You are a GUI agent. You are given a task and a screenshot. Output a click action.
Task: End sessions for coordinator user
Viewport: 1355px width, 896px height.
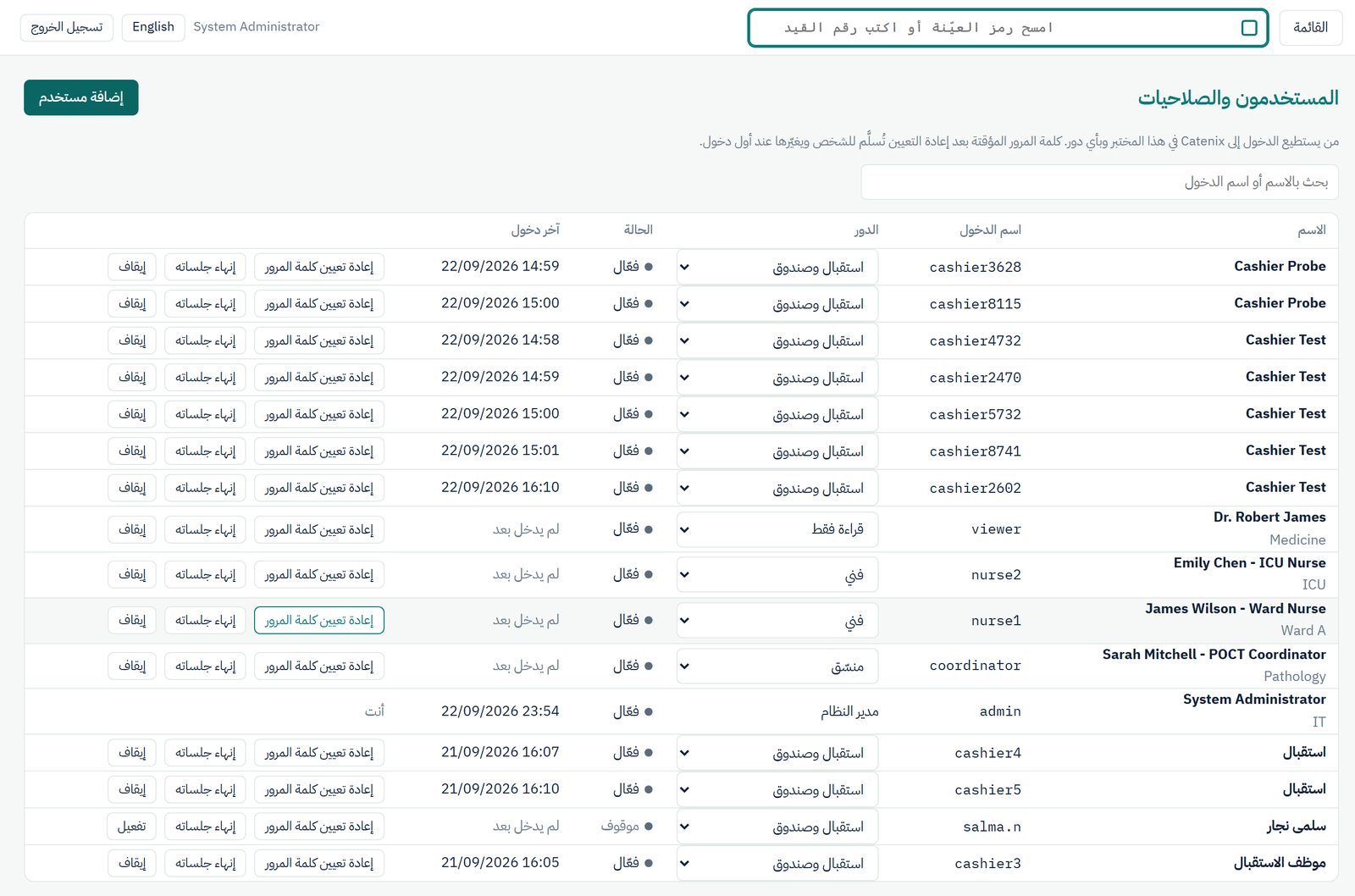(206, 666)
